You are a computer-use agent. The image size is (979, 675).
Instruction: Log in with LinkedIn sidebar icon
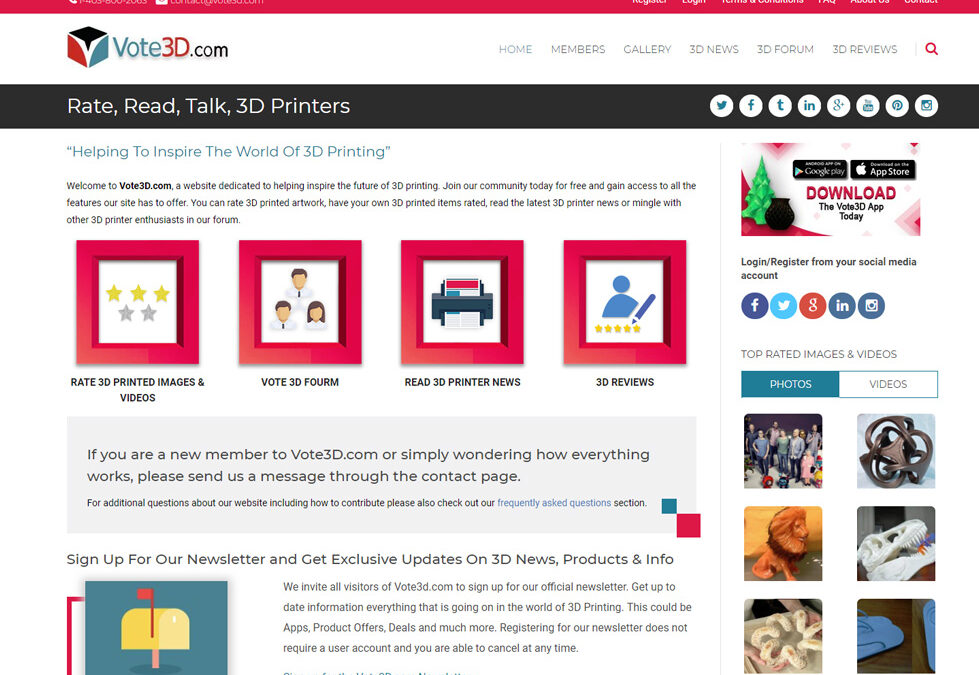842,305
